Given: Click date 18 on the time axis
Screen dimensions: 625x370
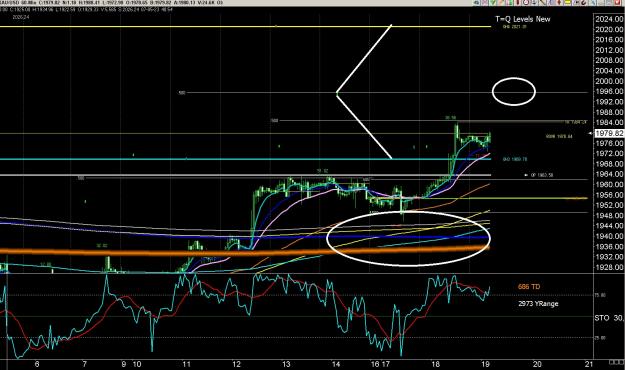Looking at the screenshot, I should coord(436,364).
